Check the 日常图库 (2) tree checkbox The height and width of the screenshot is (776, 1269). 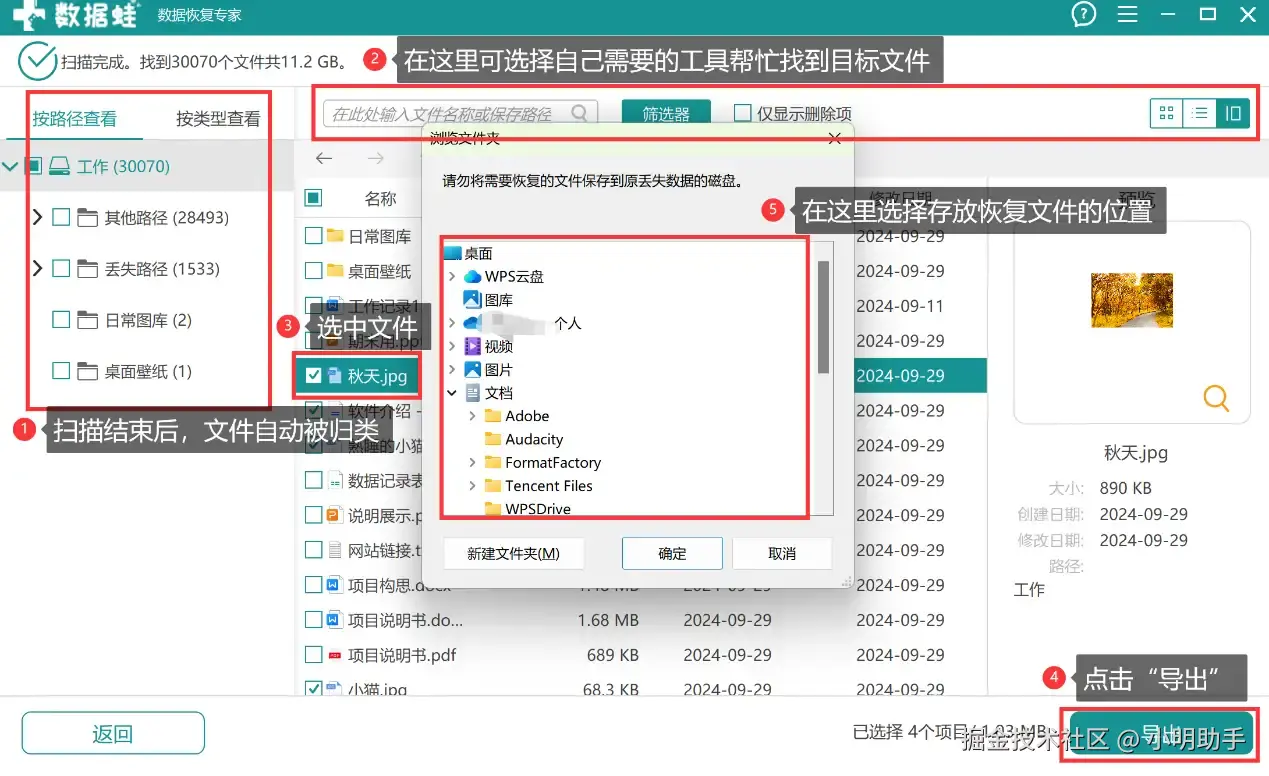point(61,320)
